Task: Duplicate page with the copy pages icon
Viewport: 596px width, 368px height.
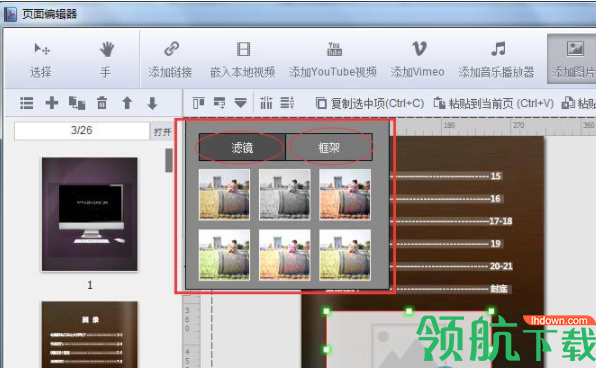Action: tap(77, 103)
